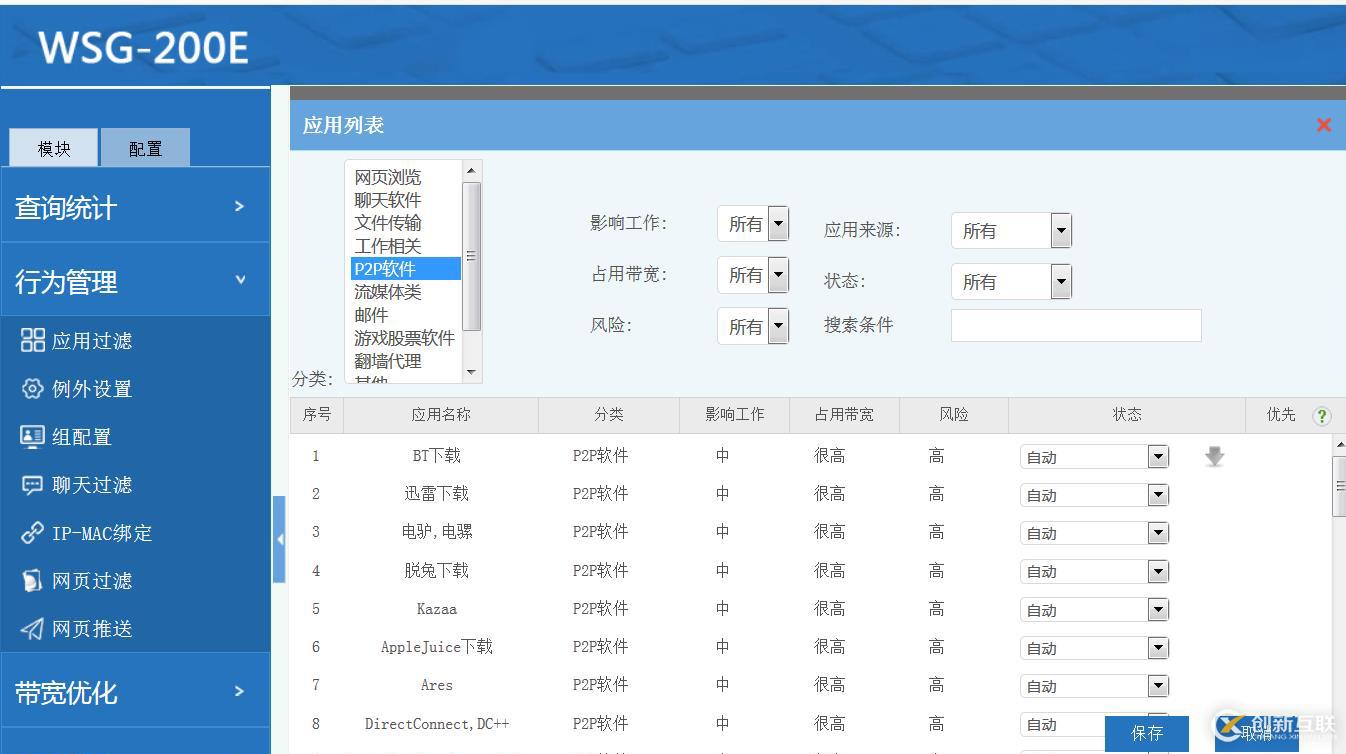Viewport: 1346px width, 754px height.
Task: Select the Ares application name
Action: [437, 685]
